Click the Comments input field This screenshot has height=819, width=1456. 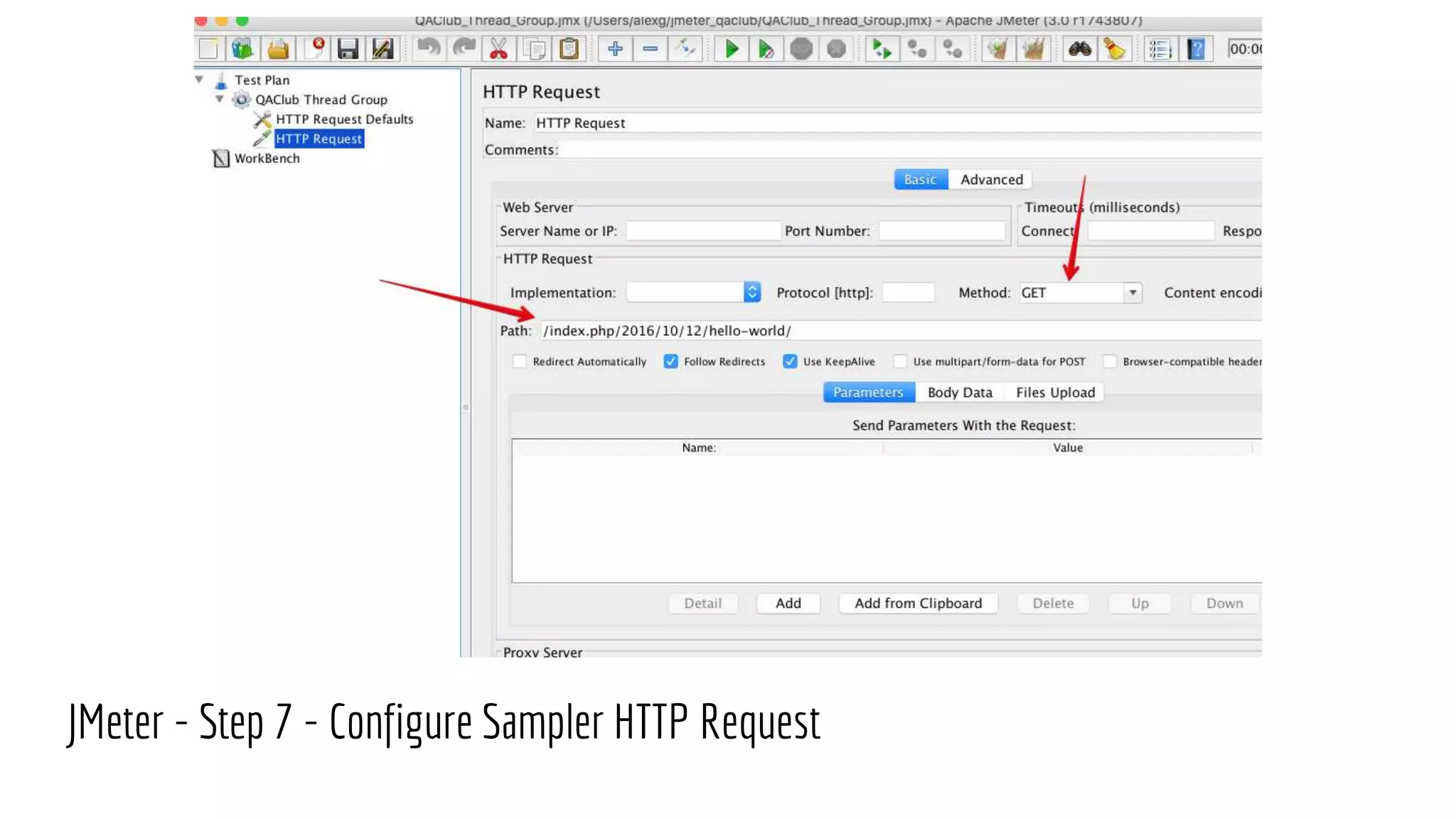[x=911, y=150]
